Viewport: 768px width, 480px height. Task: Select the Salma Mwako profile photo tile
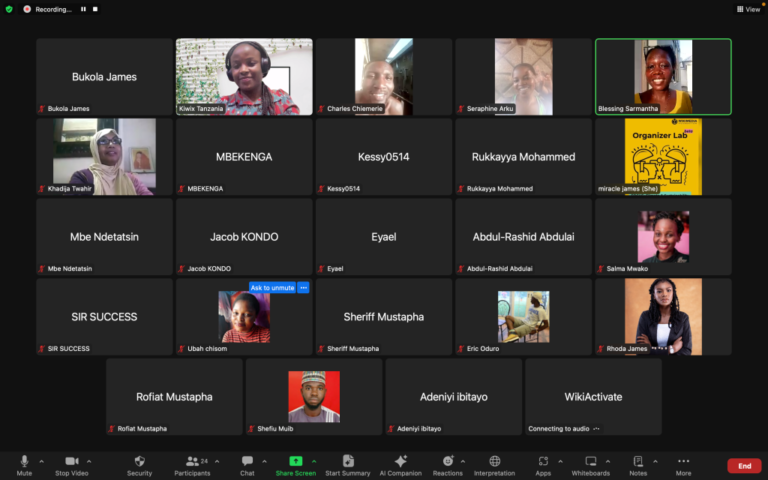[663, 237]
